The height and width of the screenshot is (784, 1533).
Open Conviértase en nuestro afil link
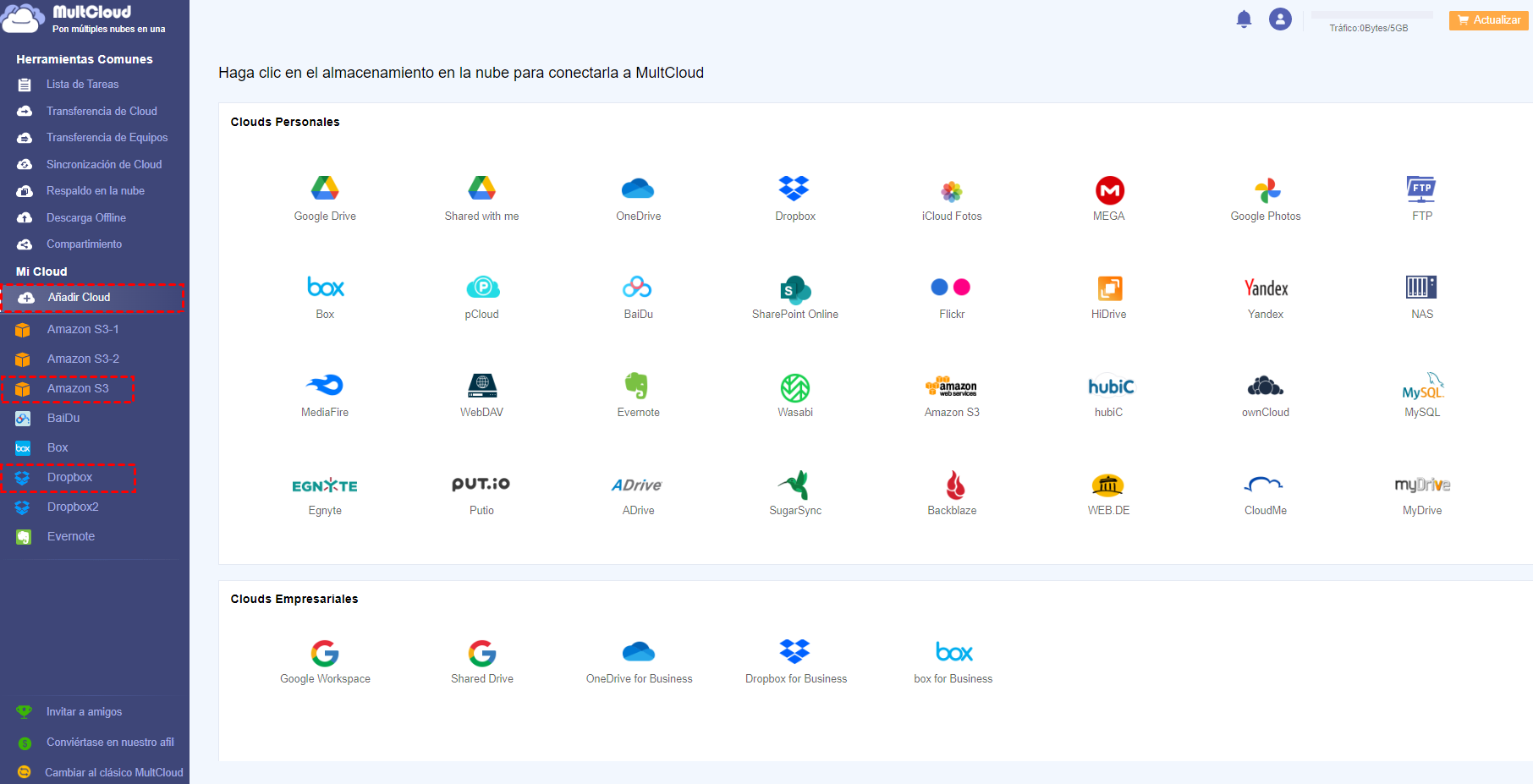(x=110, y=743)
